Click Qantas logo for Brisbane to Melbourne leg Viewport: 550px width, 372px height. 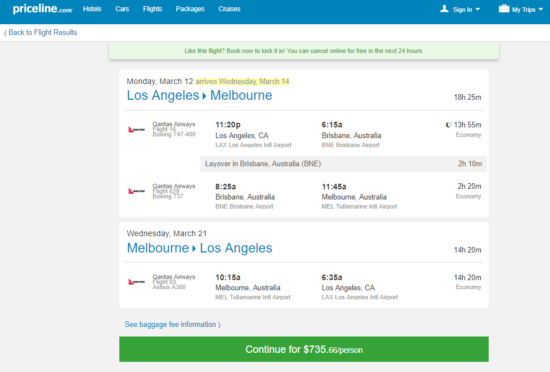tap(136, 191)
